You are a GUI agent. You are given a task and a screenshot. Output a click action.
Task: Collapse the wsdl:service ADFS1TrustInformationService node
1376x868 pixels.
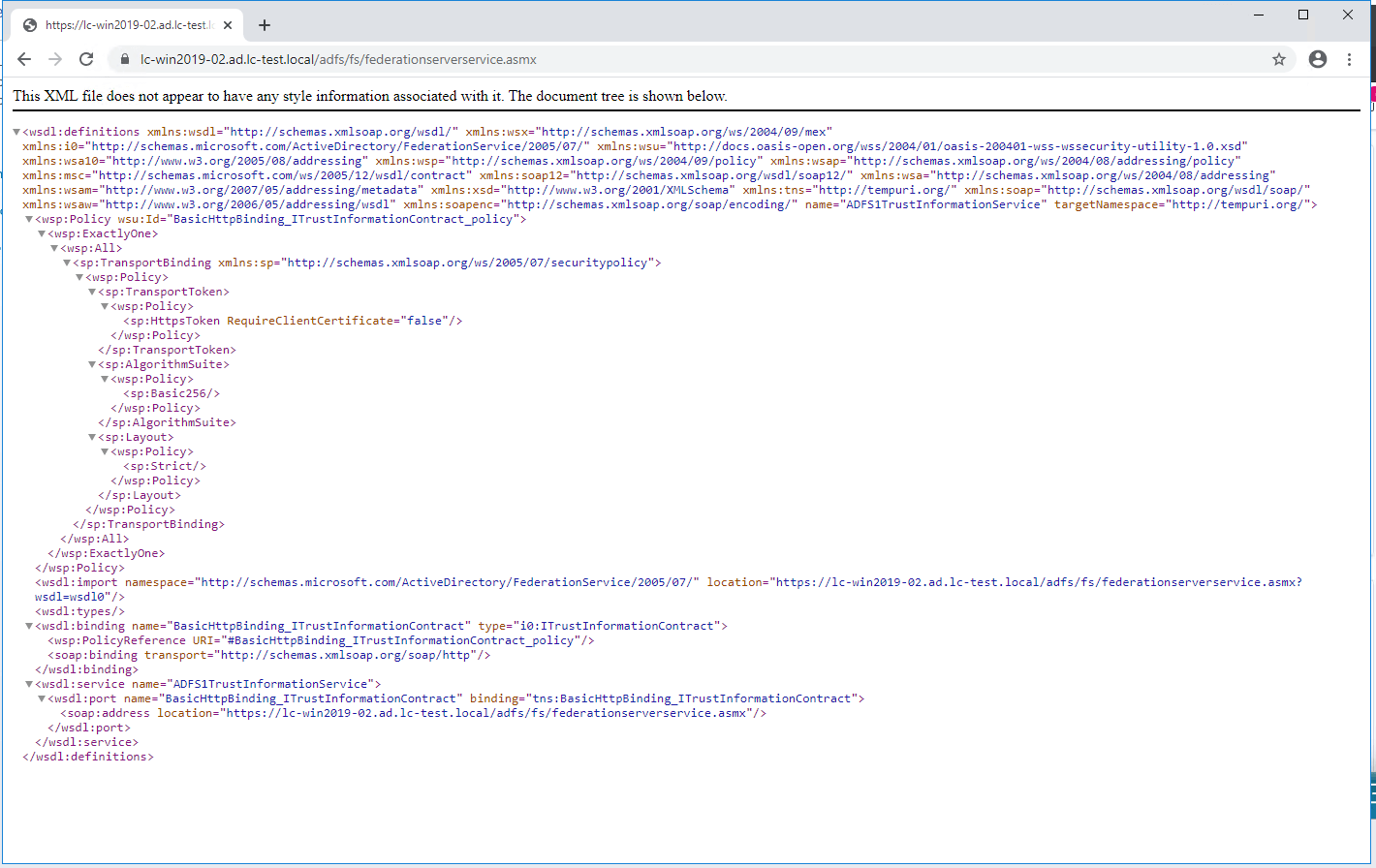coord(29,684)
